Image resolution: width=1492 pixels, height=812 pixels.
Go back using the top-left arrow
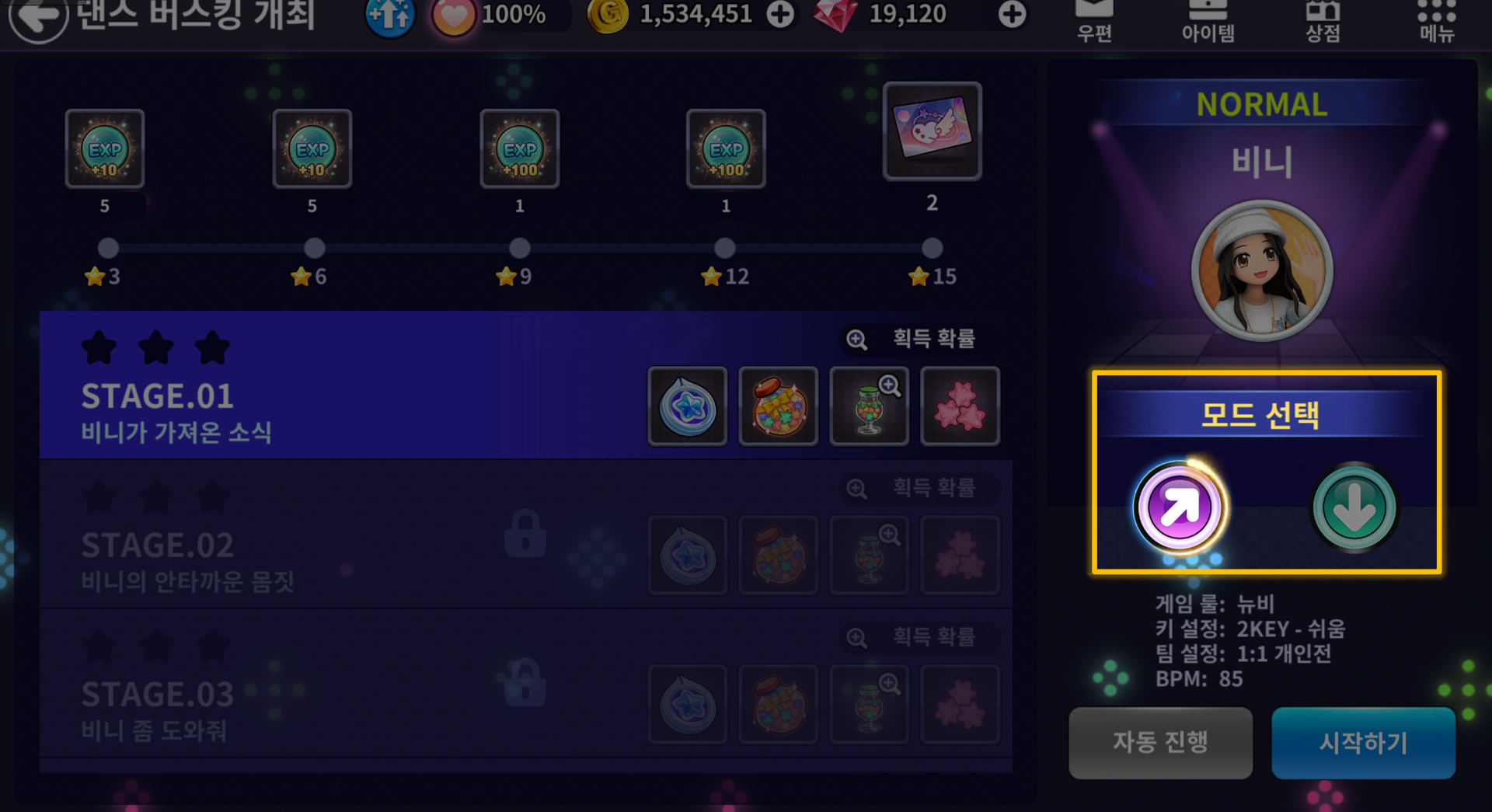click(38, 17)
